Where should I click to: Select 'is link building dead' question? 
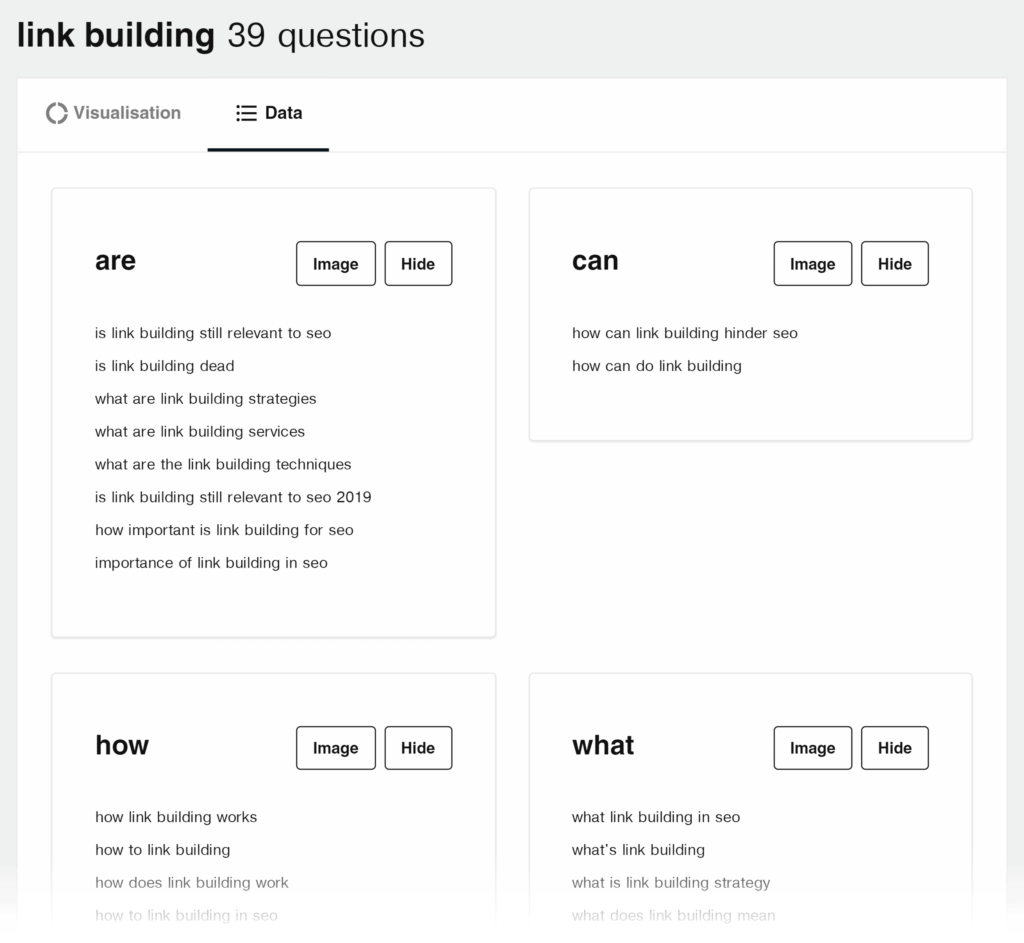point(165,366)
